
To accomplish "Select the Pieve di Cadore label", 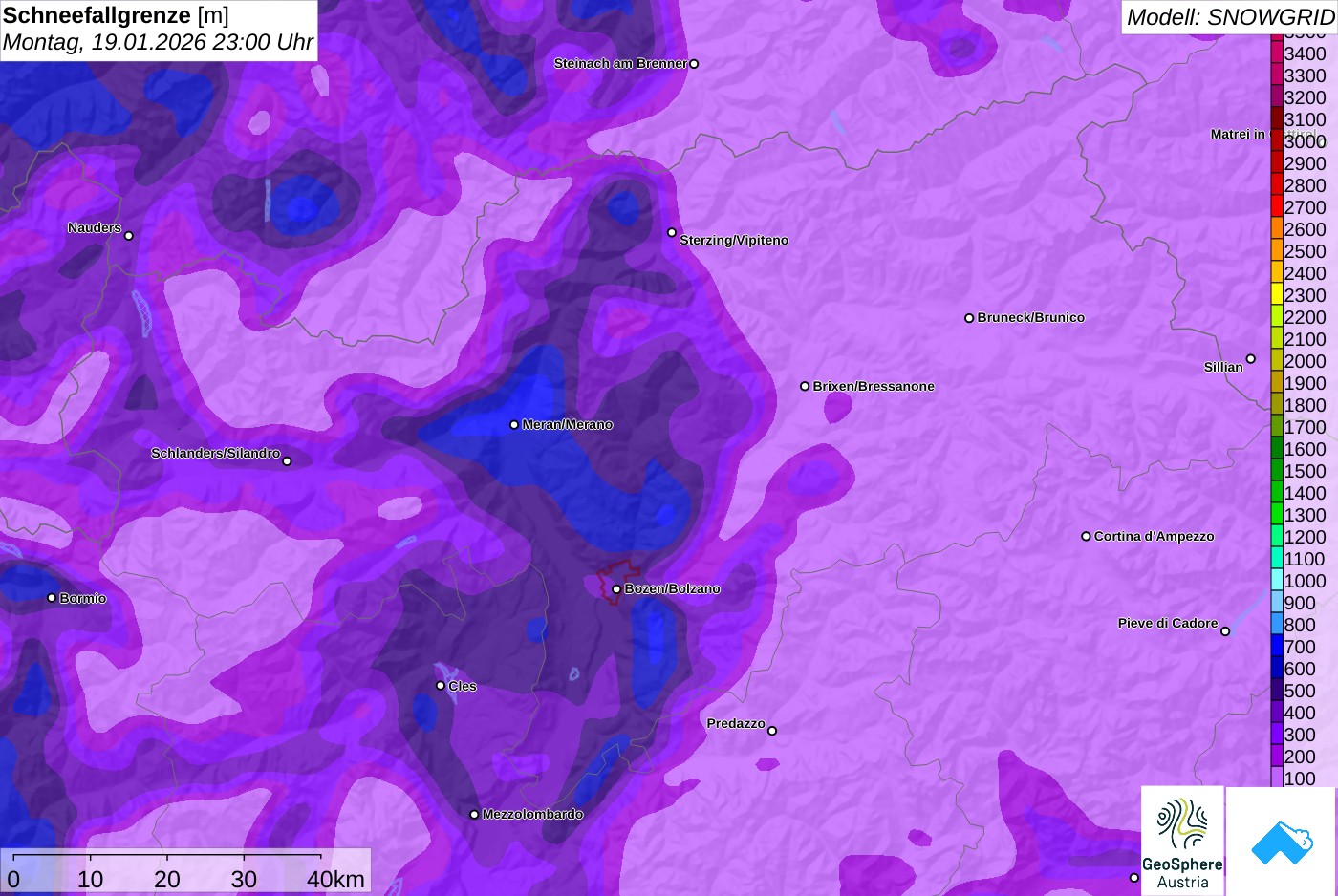I will pos(1168,623).
